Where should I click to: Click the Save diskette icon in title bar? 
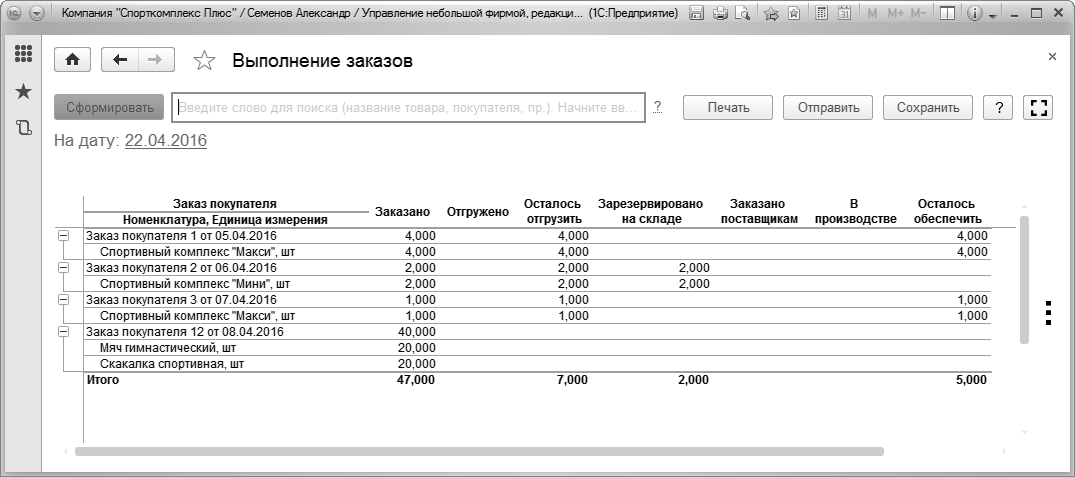pos(696,13)
